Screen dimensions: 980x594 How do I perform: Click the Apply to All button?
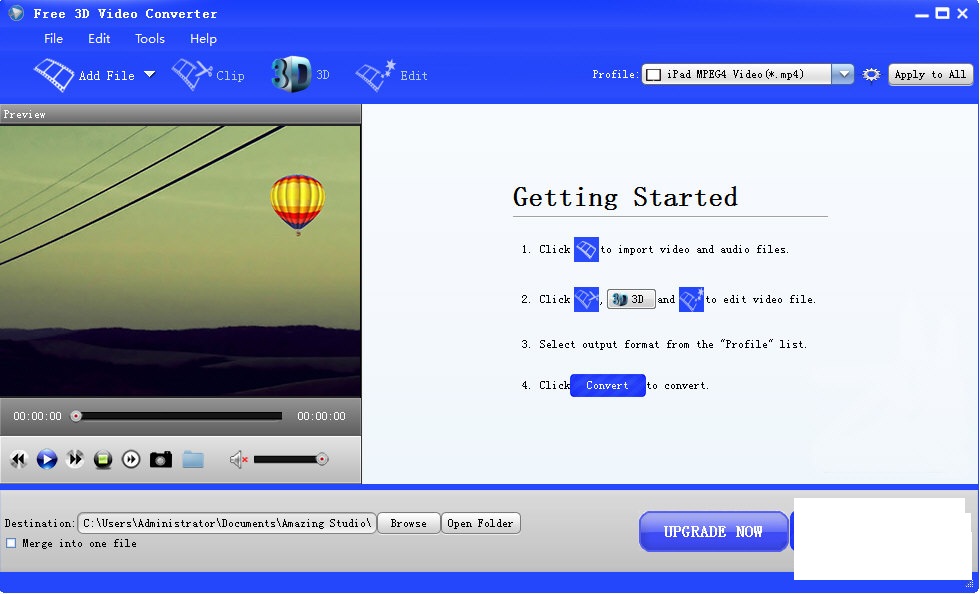(x=930, y=74)
